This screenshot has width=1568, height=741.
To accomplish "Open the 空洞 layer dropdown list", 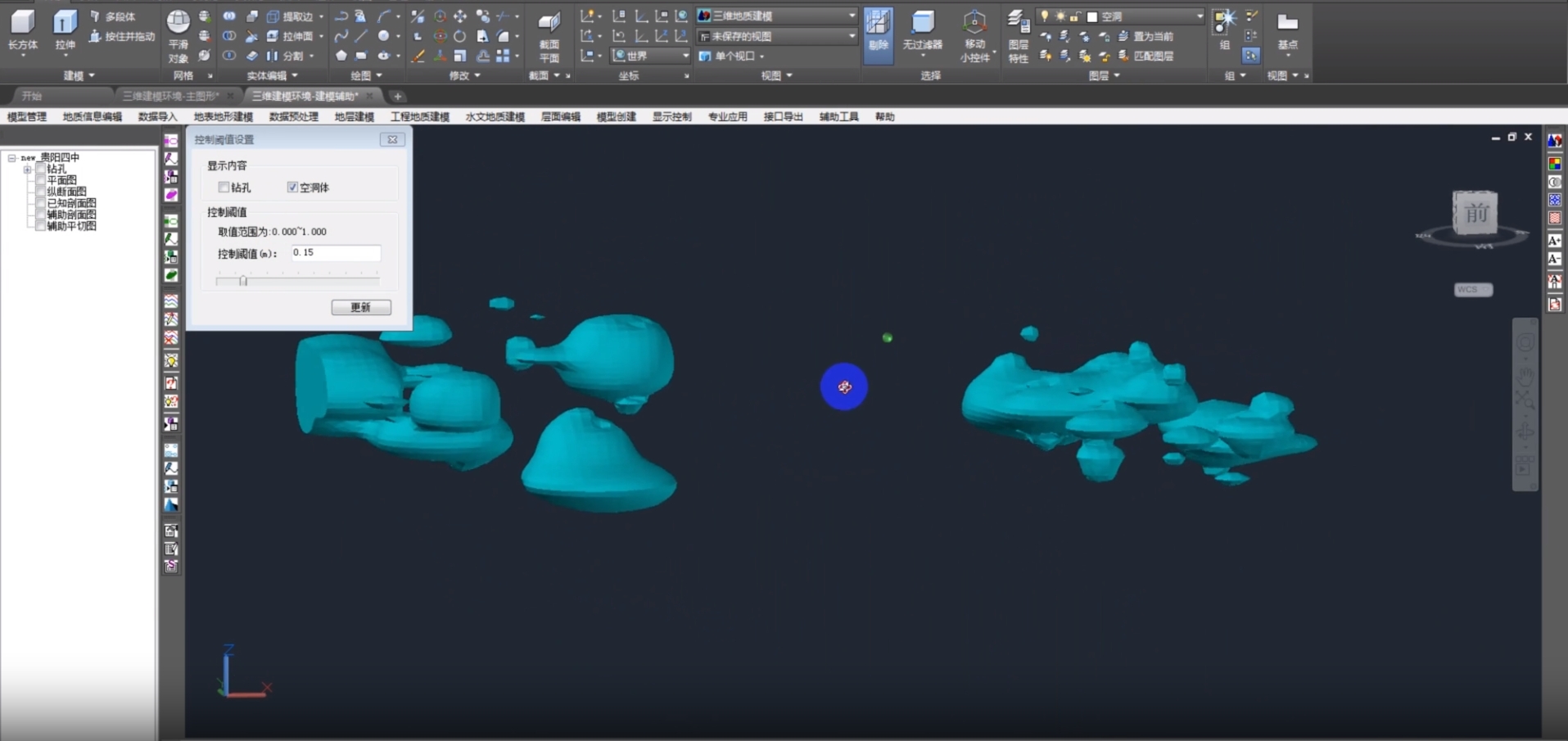I will [1200, 16].
